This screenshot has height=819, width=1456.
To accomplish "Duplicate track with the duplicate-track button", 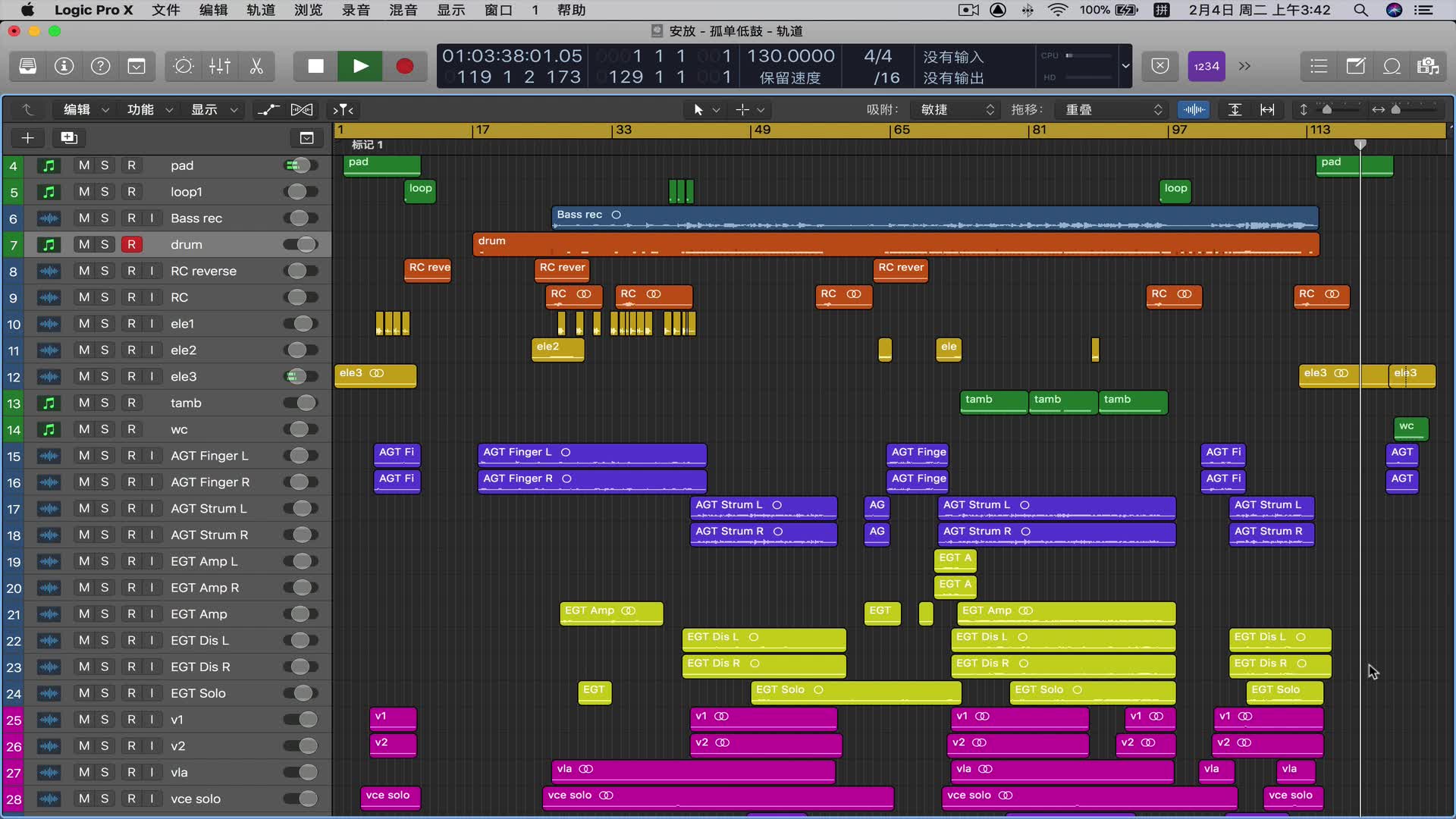I will click(x=69, y=137).
